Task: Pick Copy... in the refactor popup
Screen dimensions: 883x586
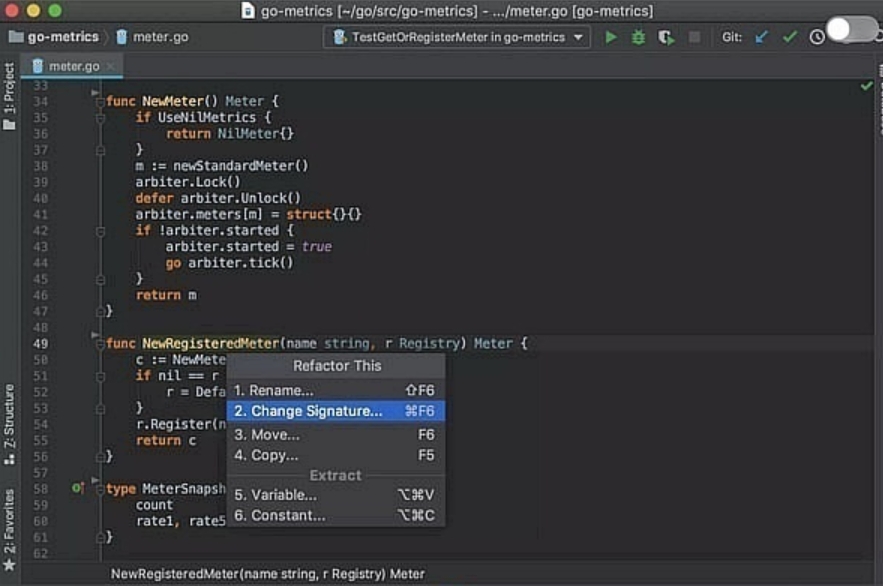Action: (336, 455)
